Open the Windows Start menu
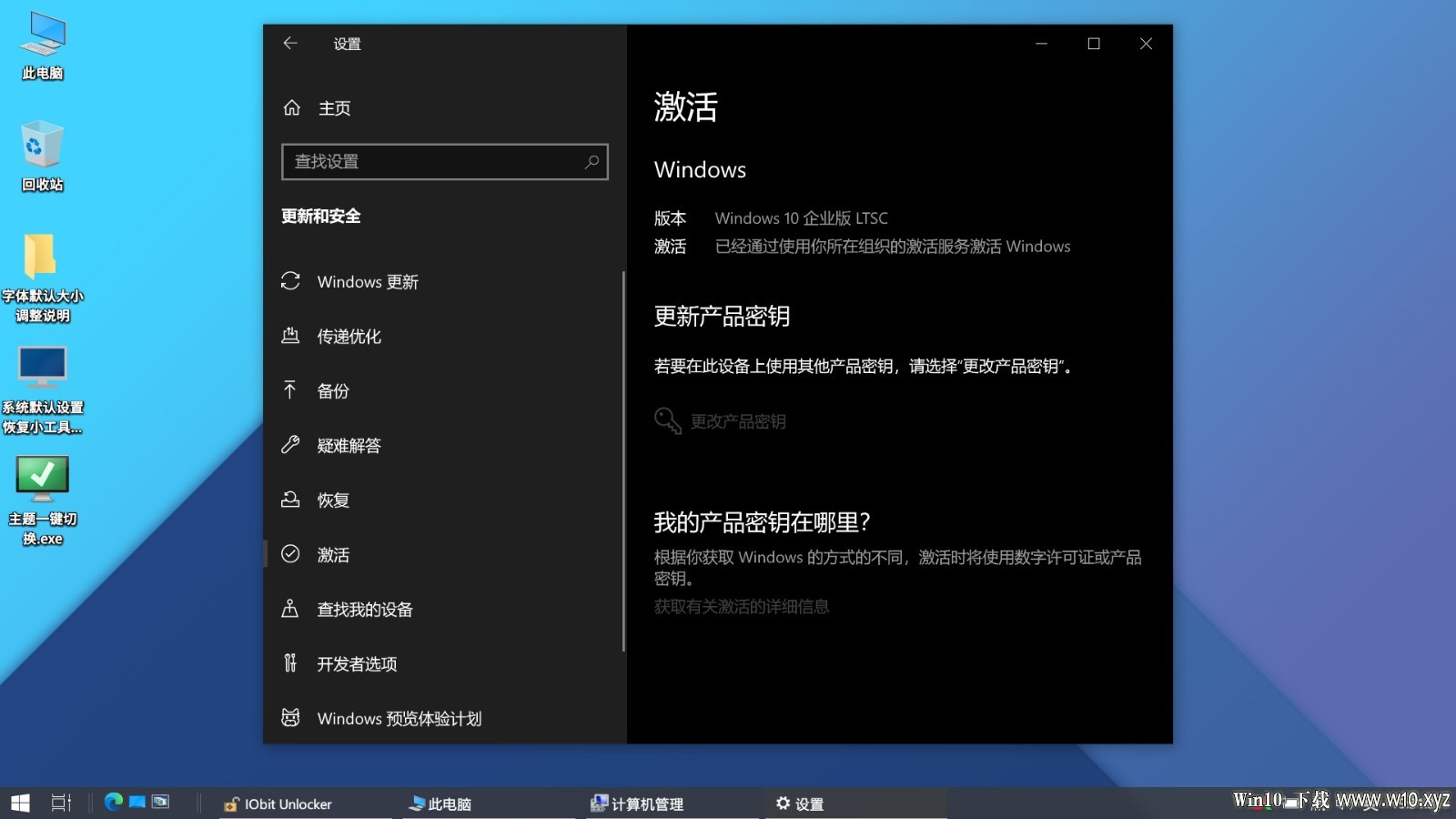This screenshot has height=819, width=1456. tap(20, 803)
